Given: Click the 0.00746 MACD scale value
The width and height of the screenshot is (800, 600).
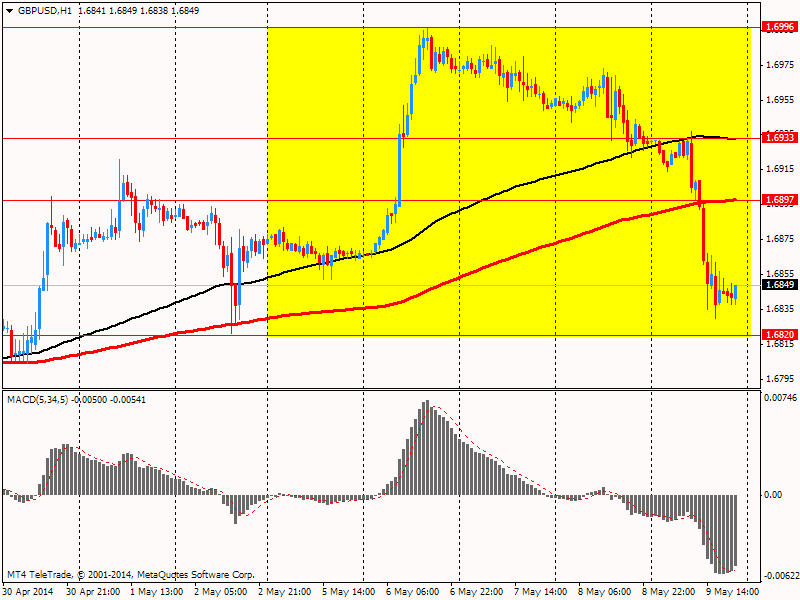Looking at the screenshot, I should point(780,397).
